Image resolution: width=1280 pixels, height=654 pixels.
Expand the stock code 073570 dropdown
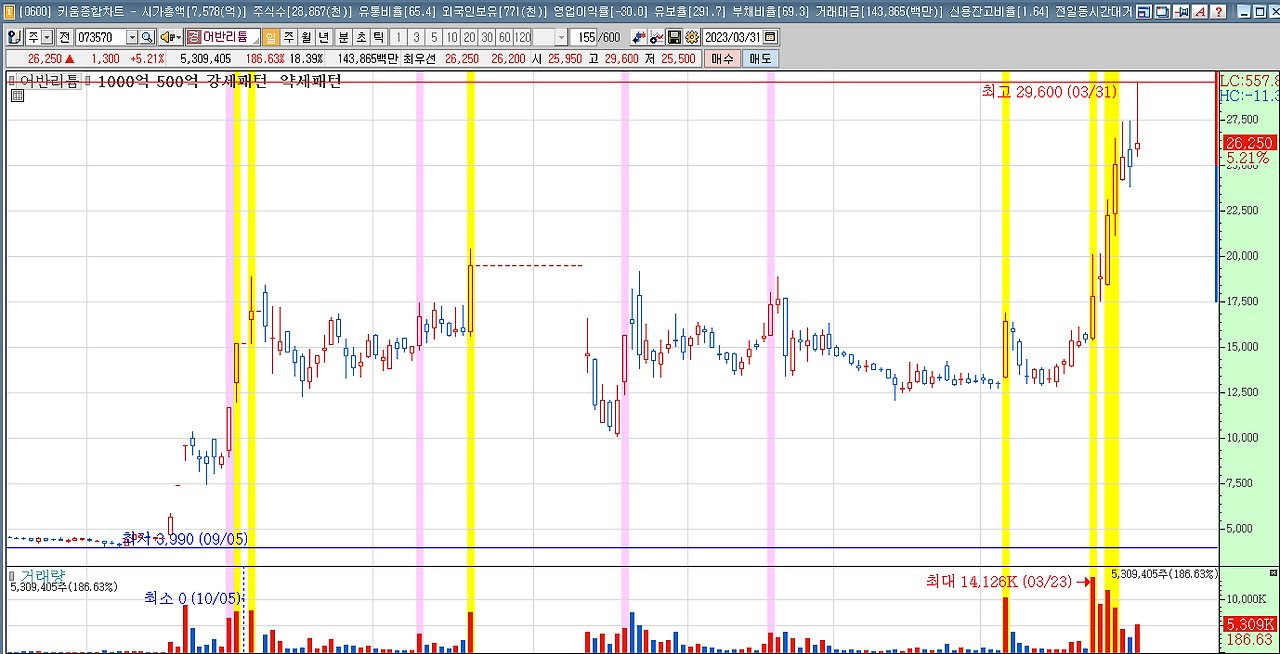(131, 37)
